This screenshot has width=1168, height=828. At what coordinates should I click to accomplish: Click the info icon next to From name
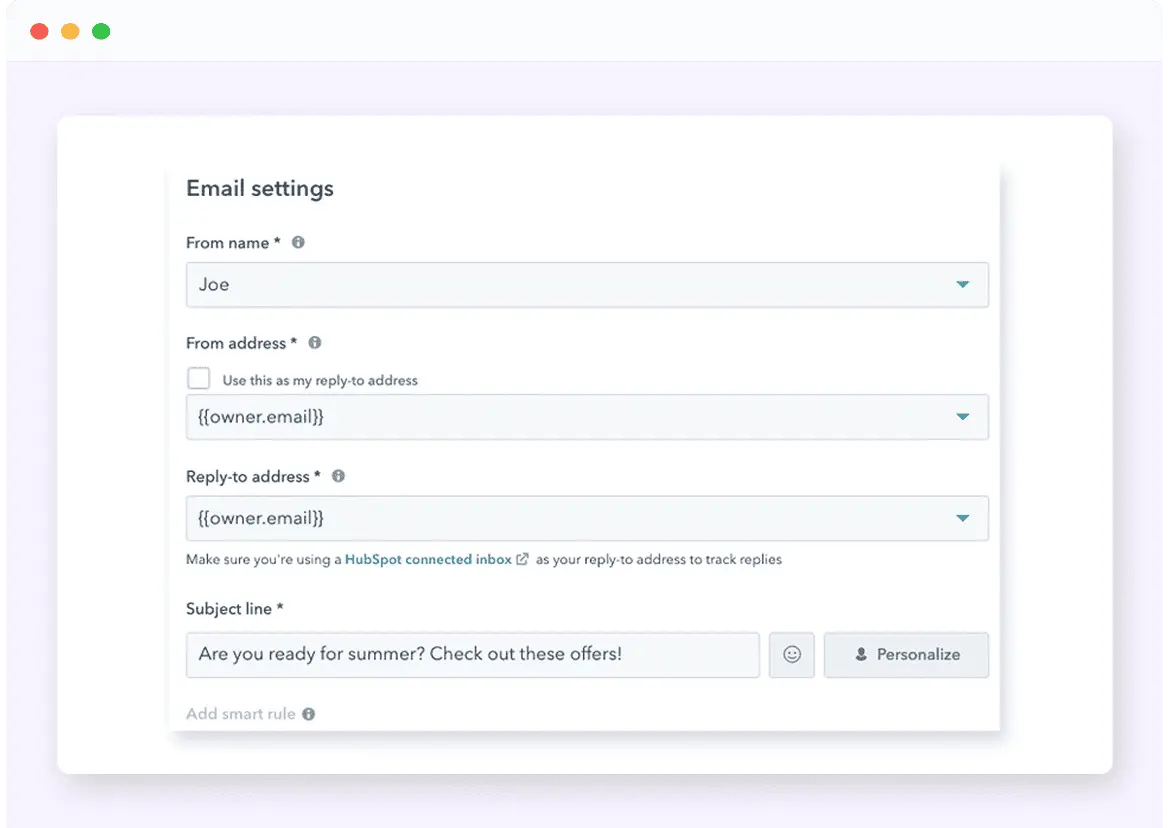point(297,242)
